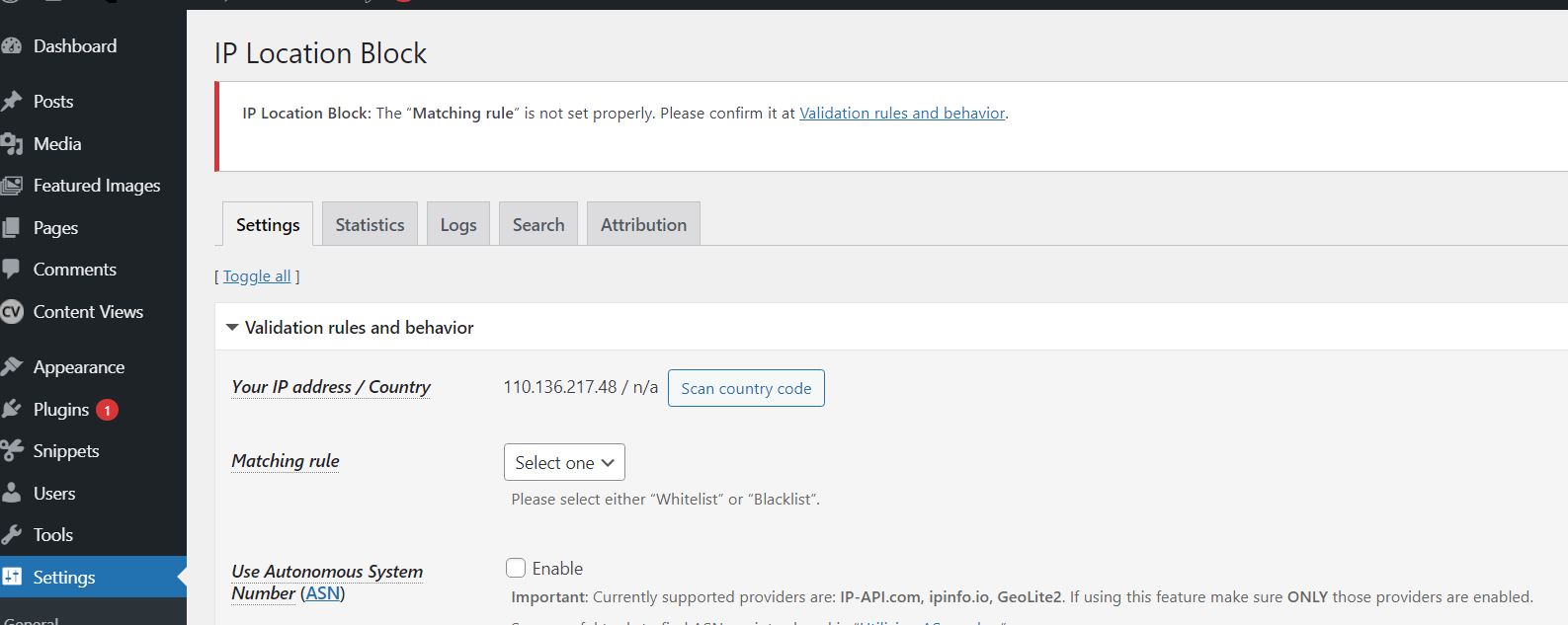Screen dimensions: 1568x625
Task: Open Content Views menu label
Action: click(88, 312)
